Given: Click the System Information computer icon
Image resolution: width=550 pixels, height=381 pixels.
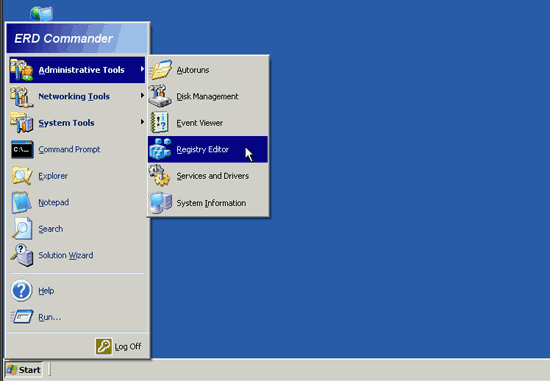Looking at the screenshot, I should 160,203.
